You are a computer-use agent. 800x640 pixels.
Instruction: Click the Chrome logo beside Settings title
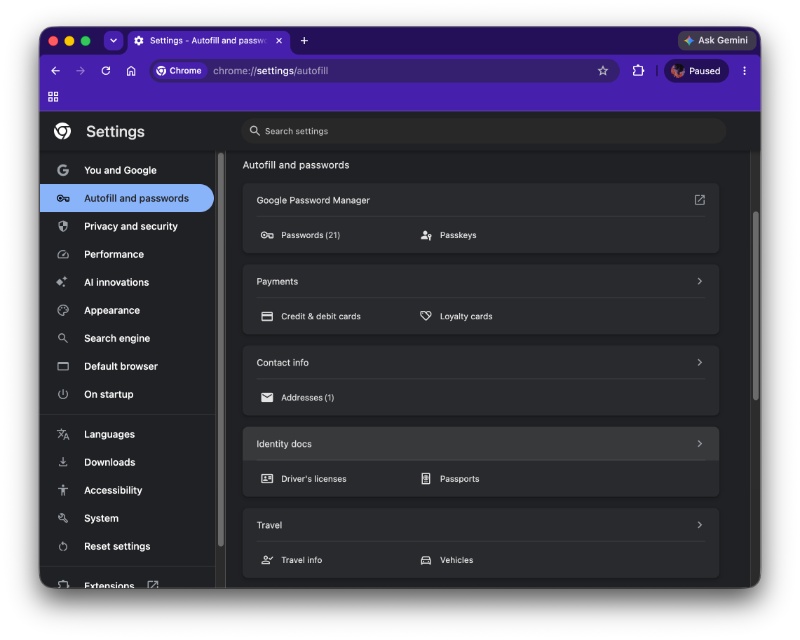(63, 131)
